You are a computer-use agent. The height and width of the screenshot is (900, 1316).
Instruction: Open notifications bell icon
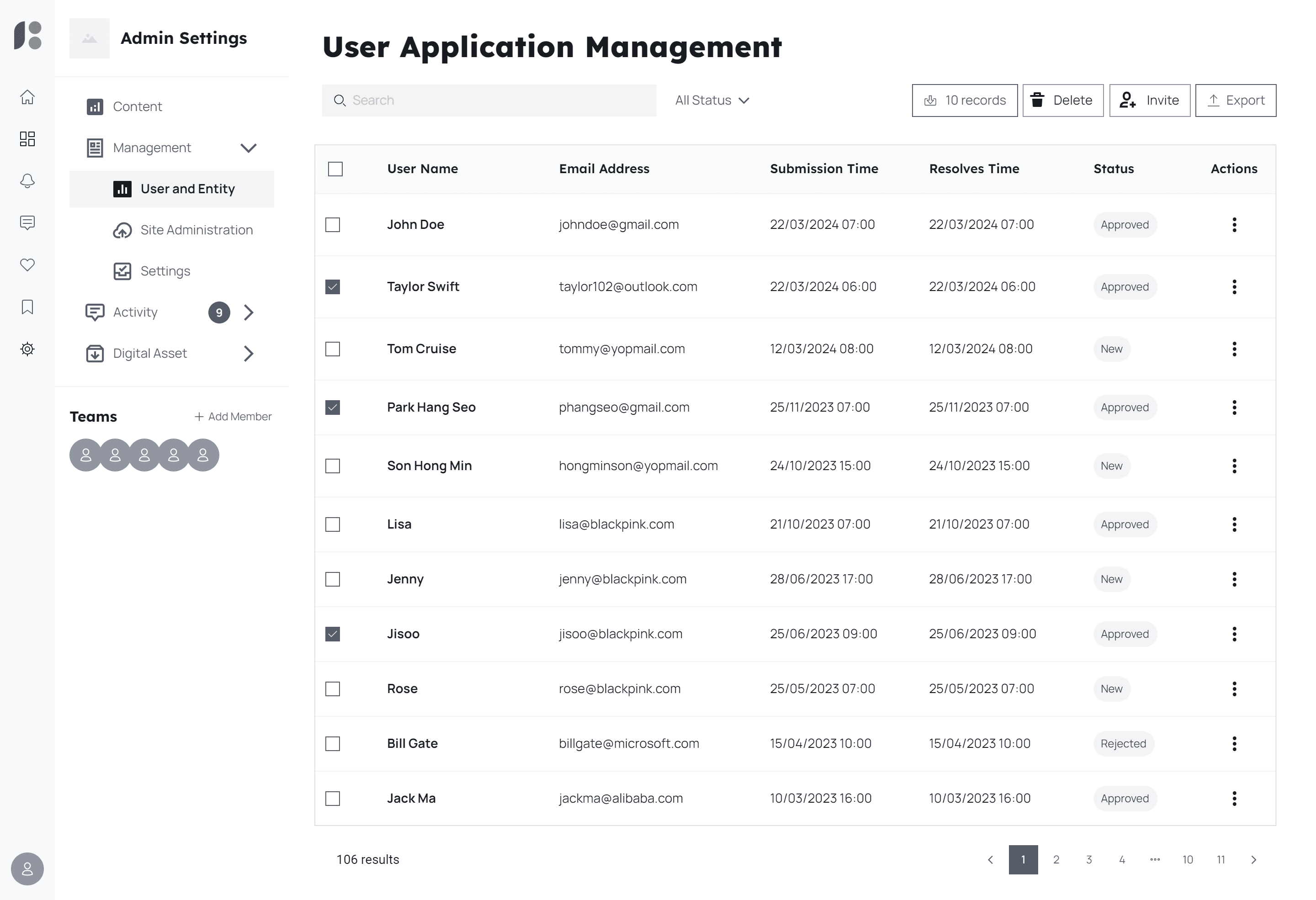tap(27, 180)
